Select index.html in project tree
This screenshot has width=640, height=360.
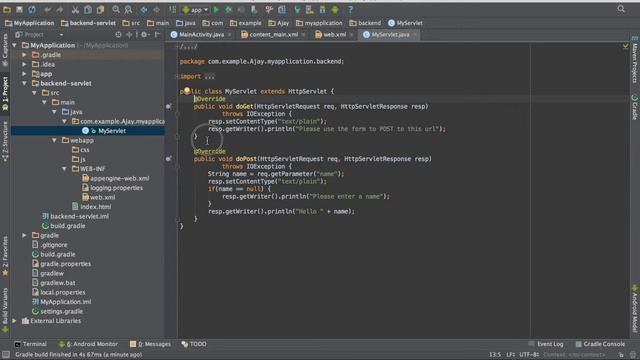pyautogui.click(x=91, y=207)
